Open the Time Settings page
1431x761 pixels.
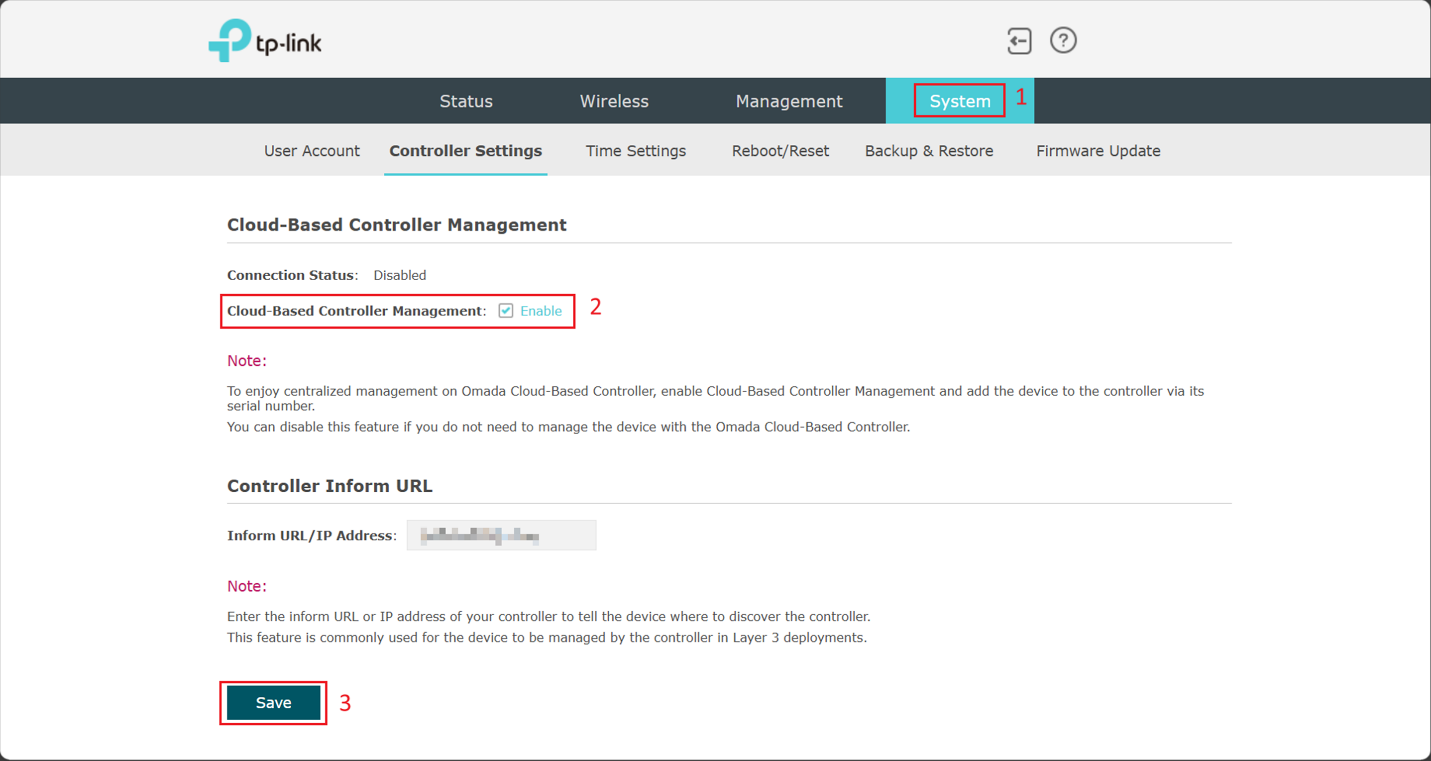click(x=636, y=151)
